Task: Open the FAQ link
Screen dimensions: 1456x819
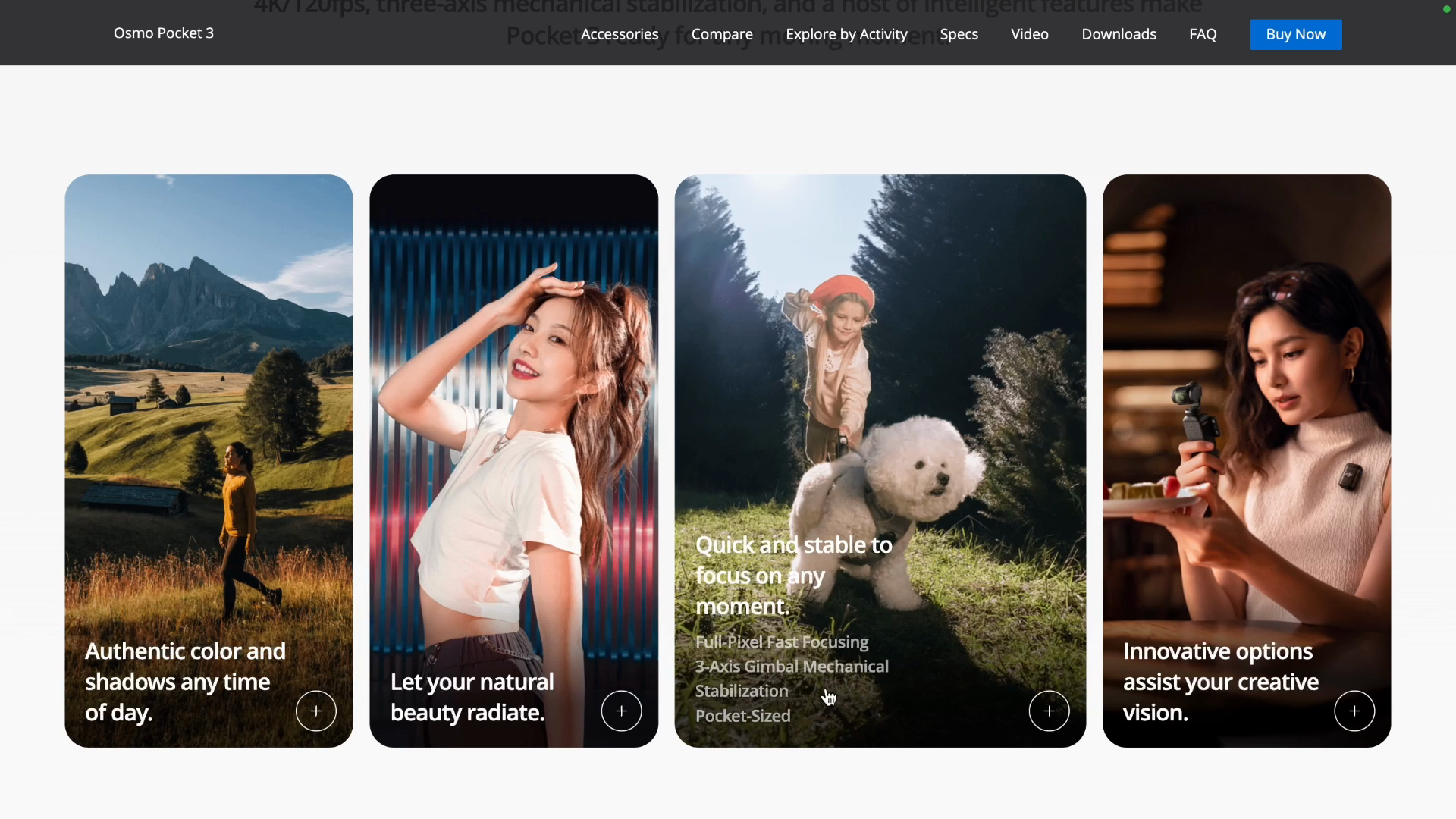Action: pos(1203,34)
